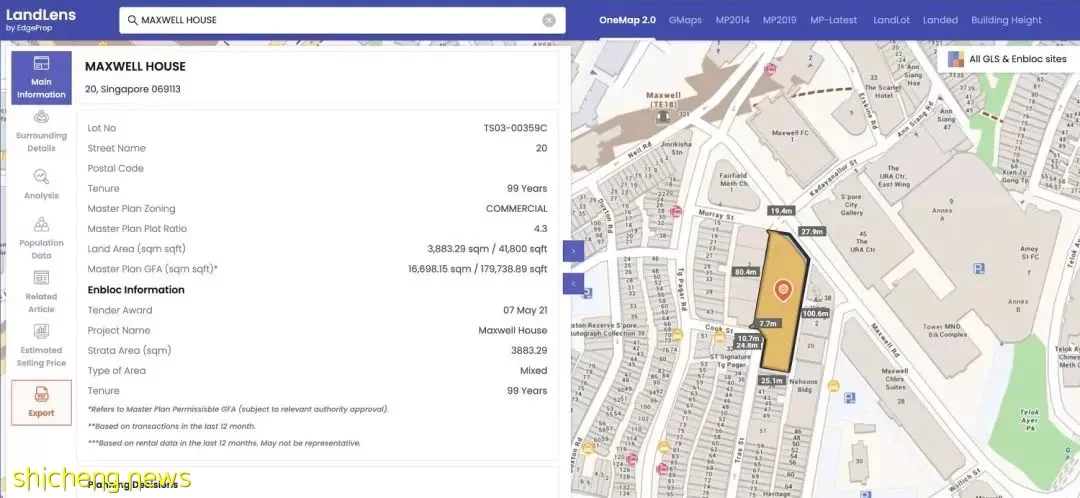This screenshot has width=1080, height=498.
Task: Expand the panel with right arrow button
Action: (574, 251)
